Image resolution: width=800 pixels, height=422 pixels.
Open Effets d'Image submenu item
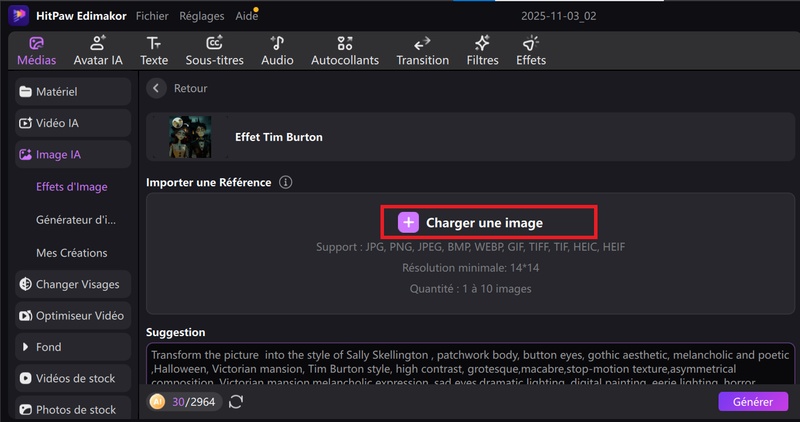point(72,187)
